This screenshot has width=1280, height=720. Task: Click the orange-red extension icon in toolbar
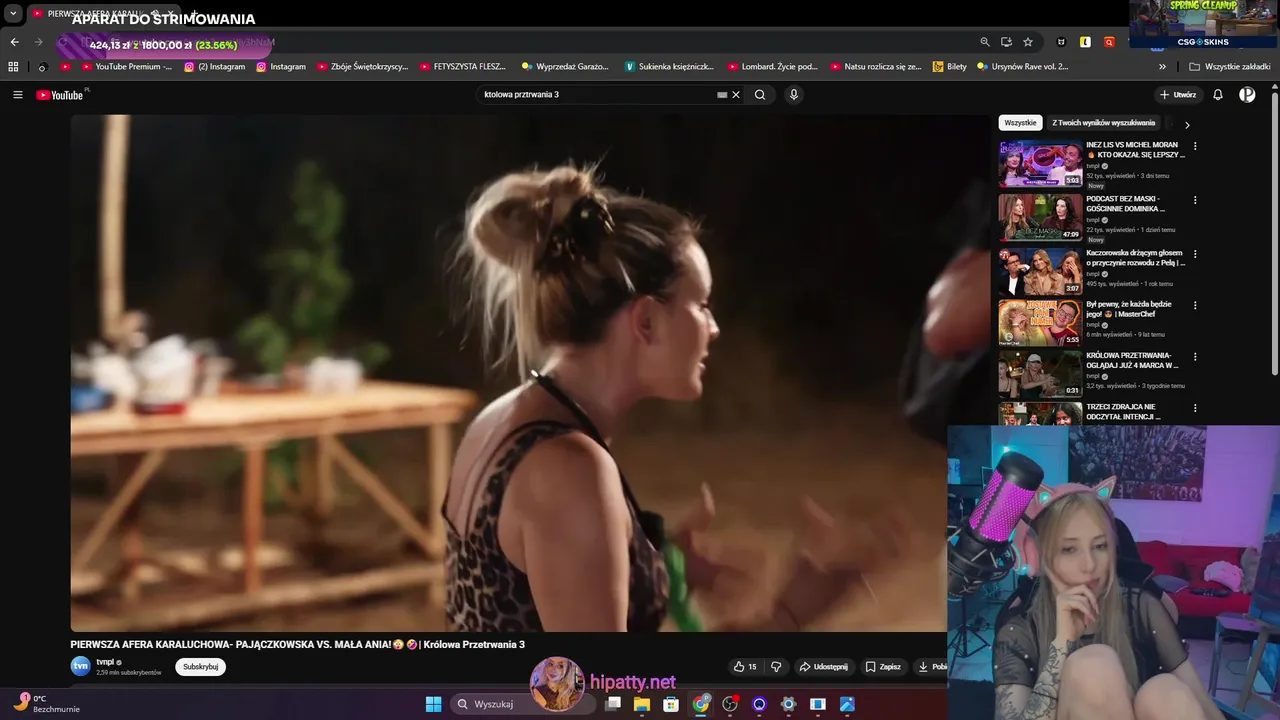[1109, 42]
